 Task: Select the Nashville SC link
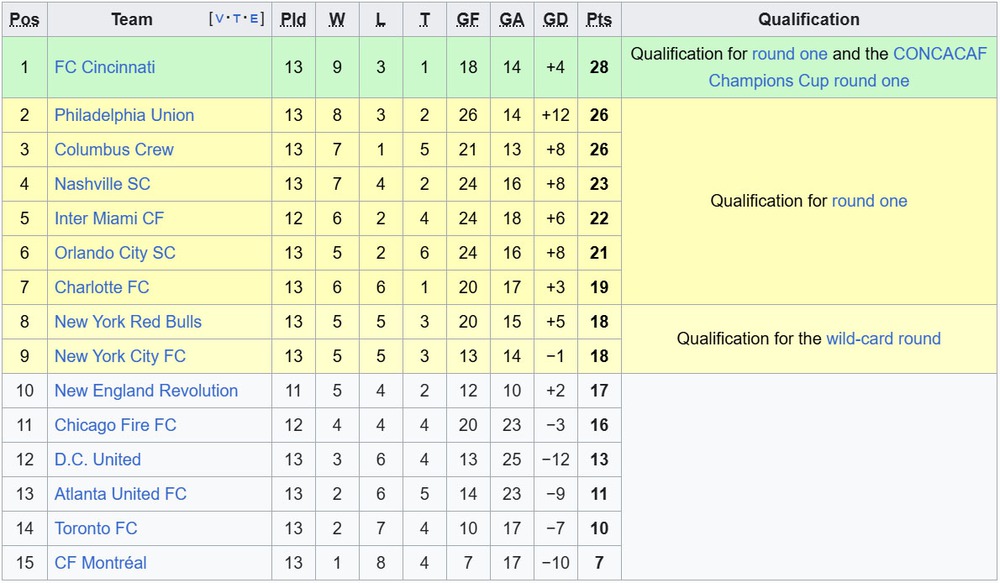pyautogui.click(x=103, y=184)
